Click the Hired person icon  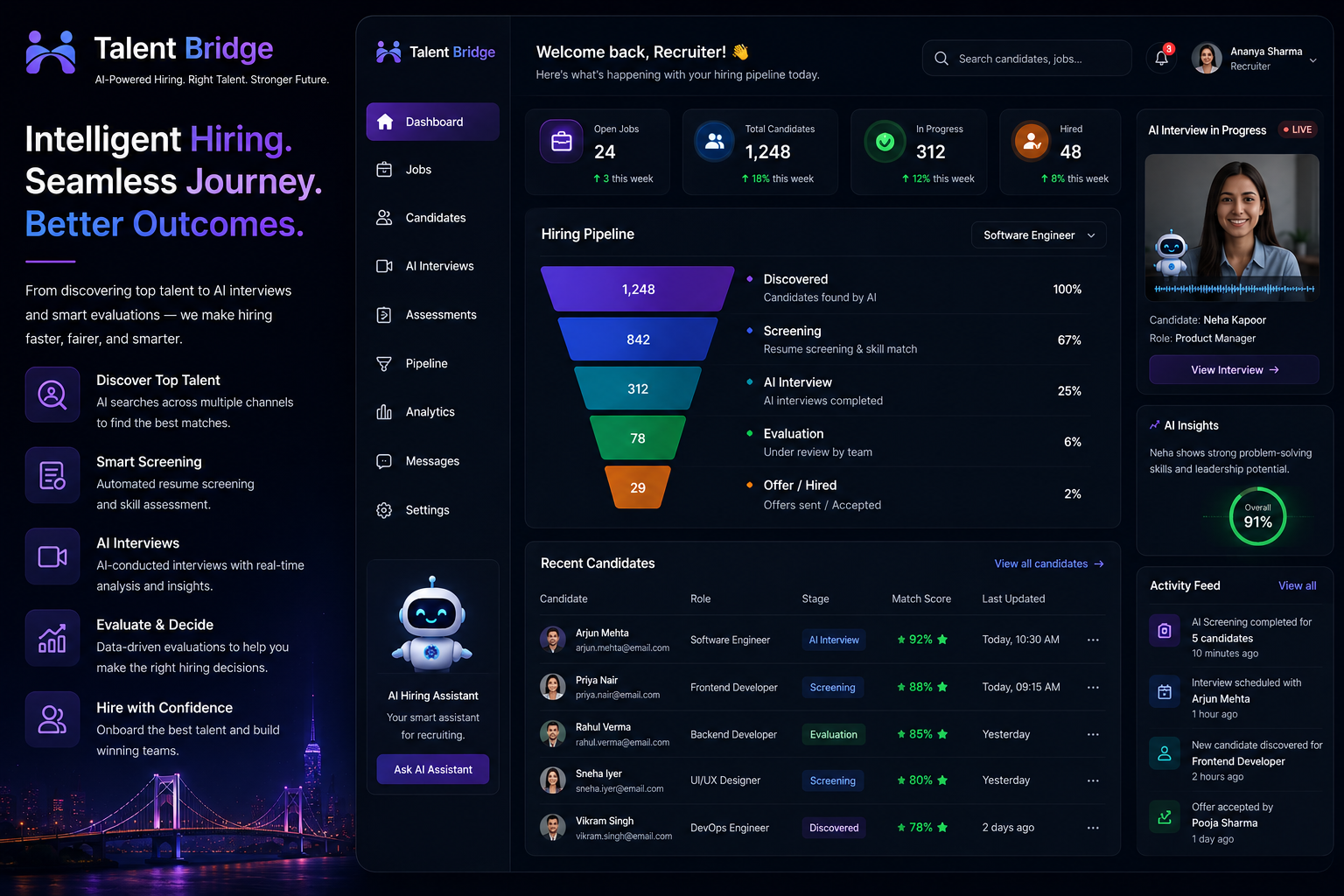click(x=1032, y=141)
